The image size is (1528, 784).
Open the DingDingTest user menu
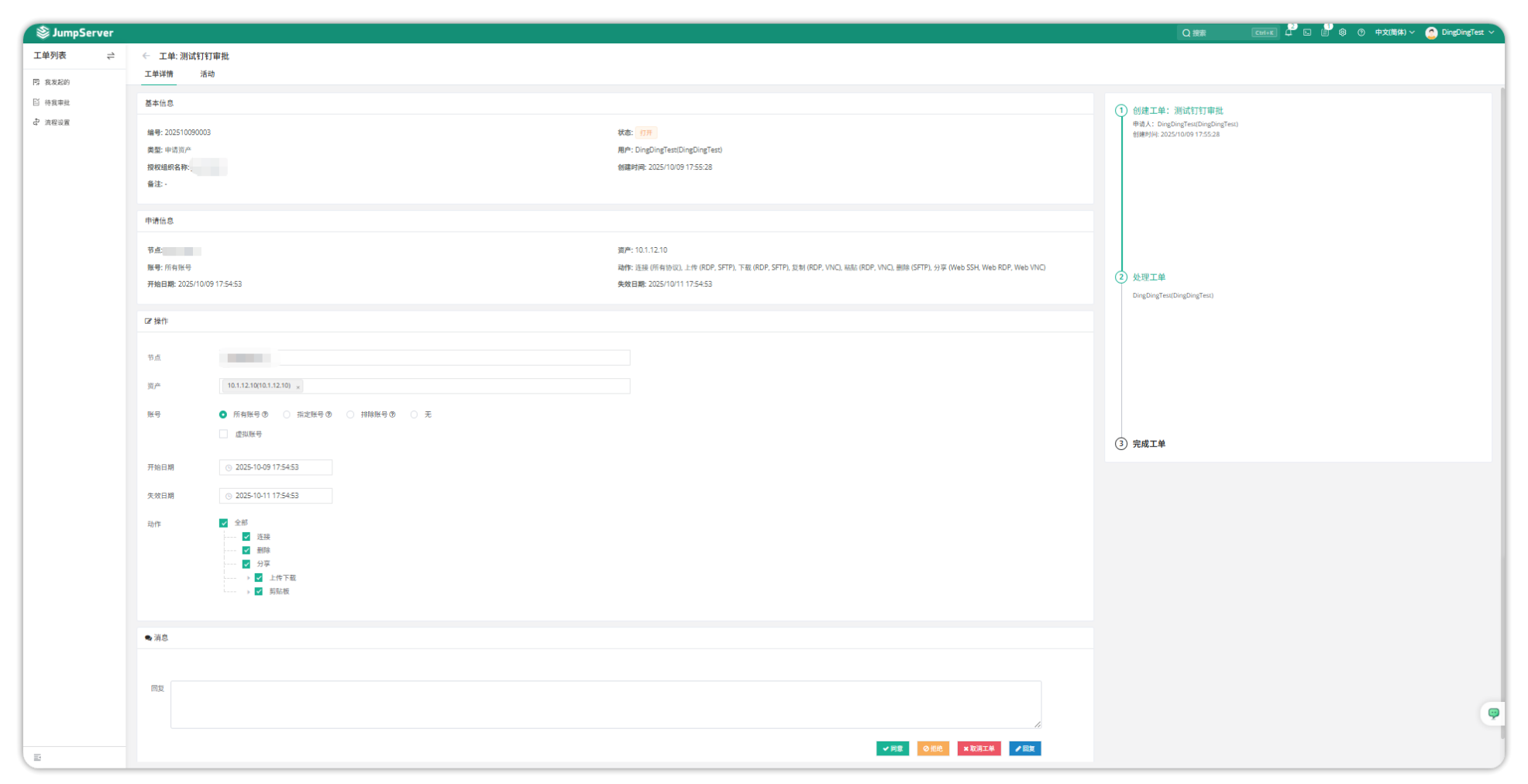[1461, 33]
